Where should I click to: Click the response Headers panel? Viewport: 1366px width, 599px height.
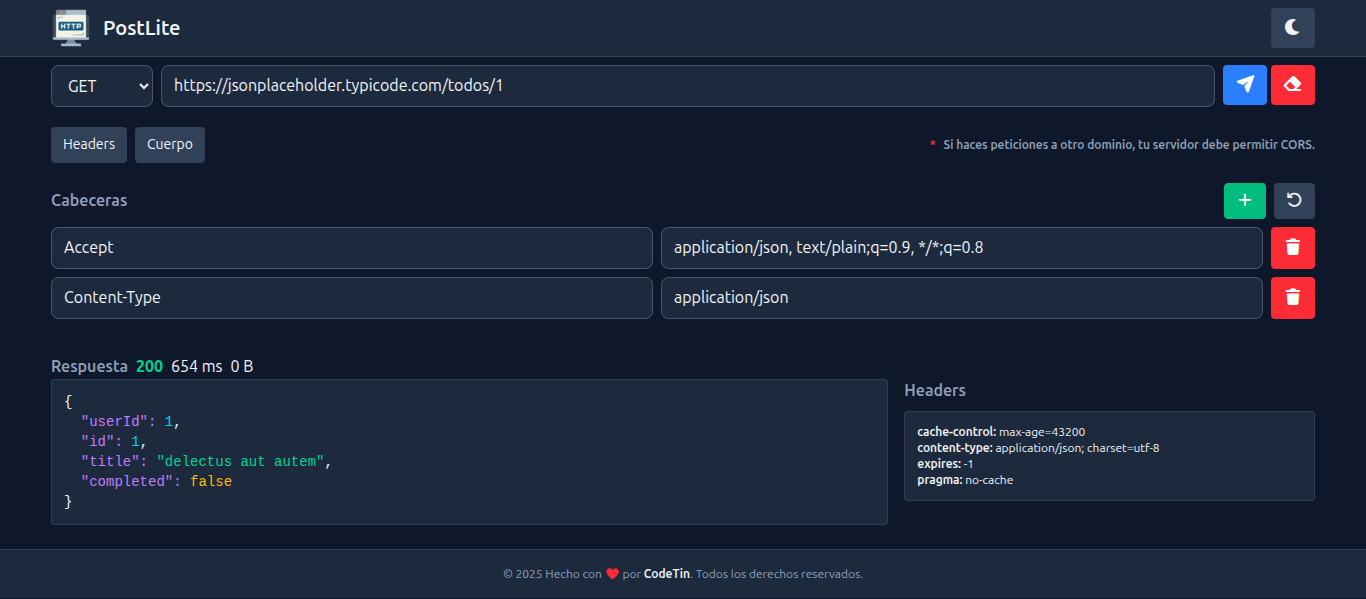click(x=1108, y=456)
